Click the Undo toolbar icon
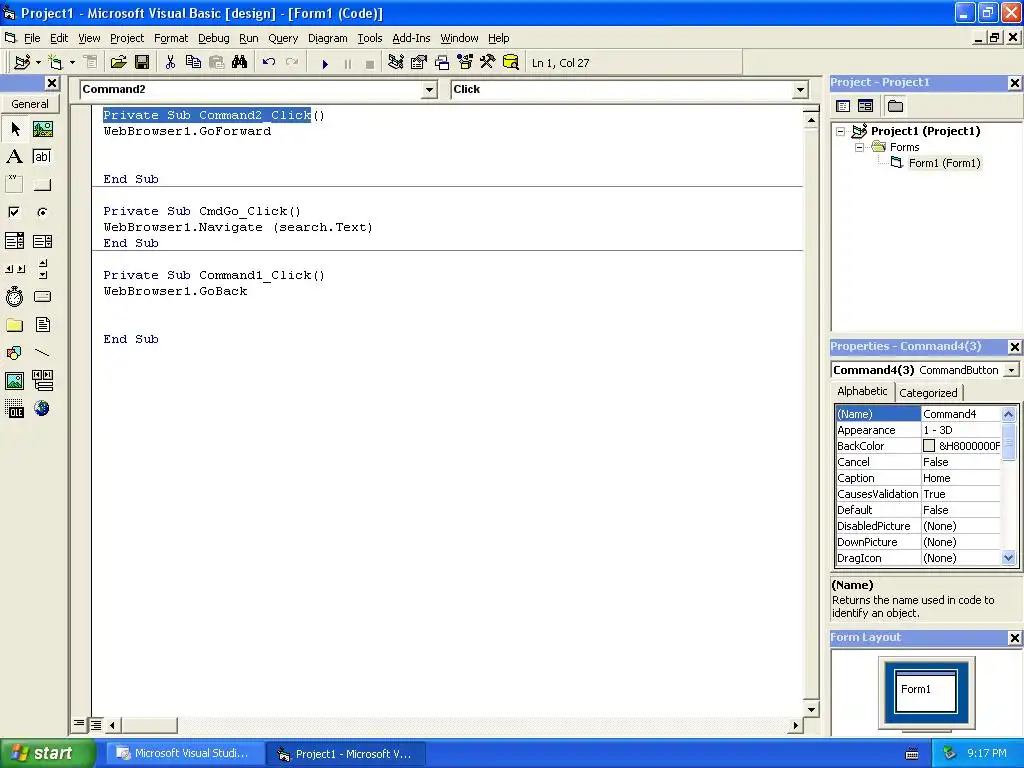 pos(268,63)
